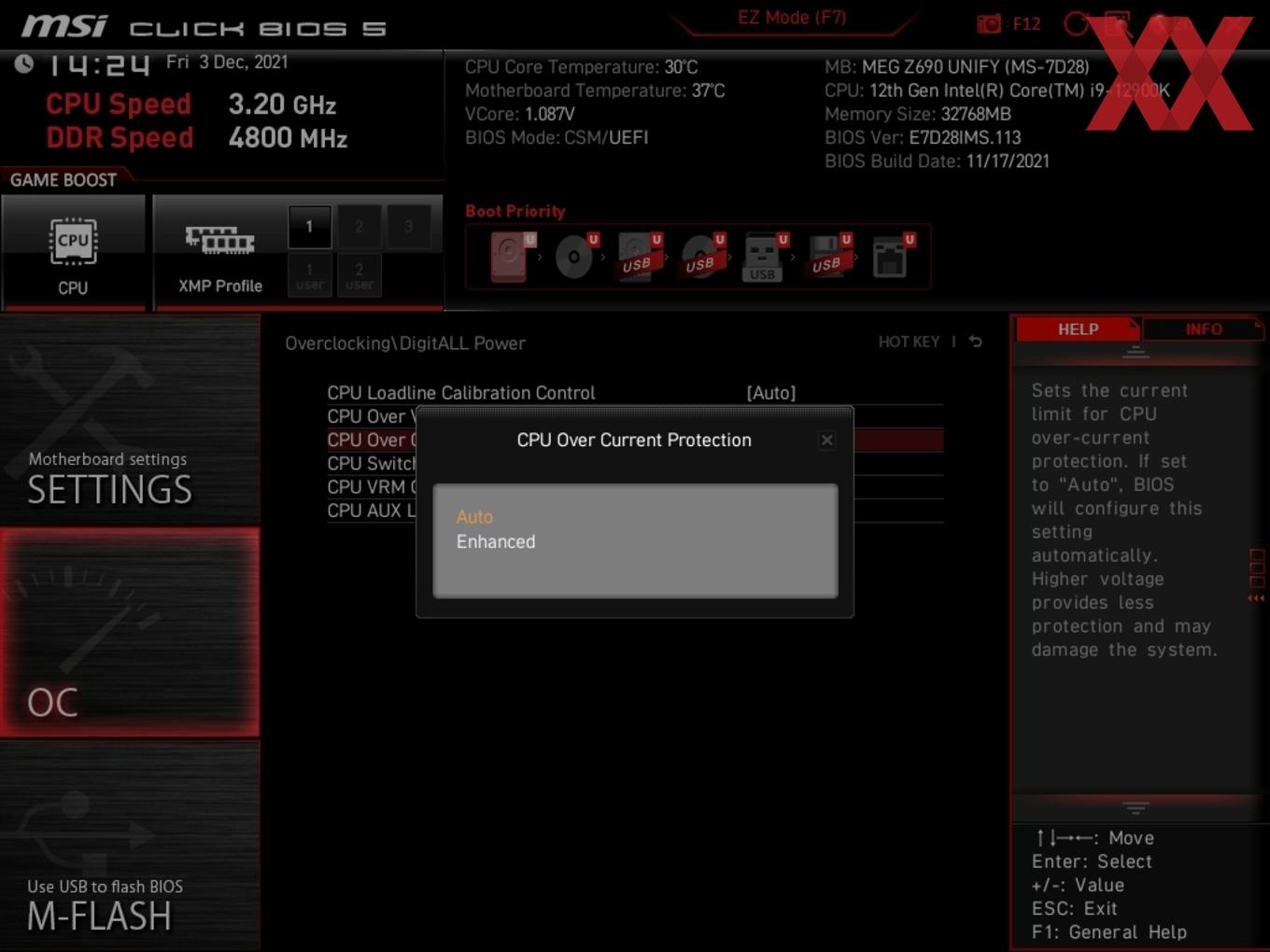Screen dimensions: 1270x952
Task: Select XMP profile 1
Action: tap(309, 227)
